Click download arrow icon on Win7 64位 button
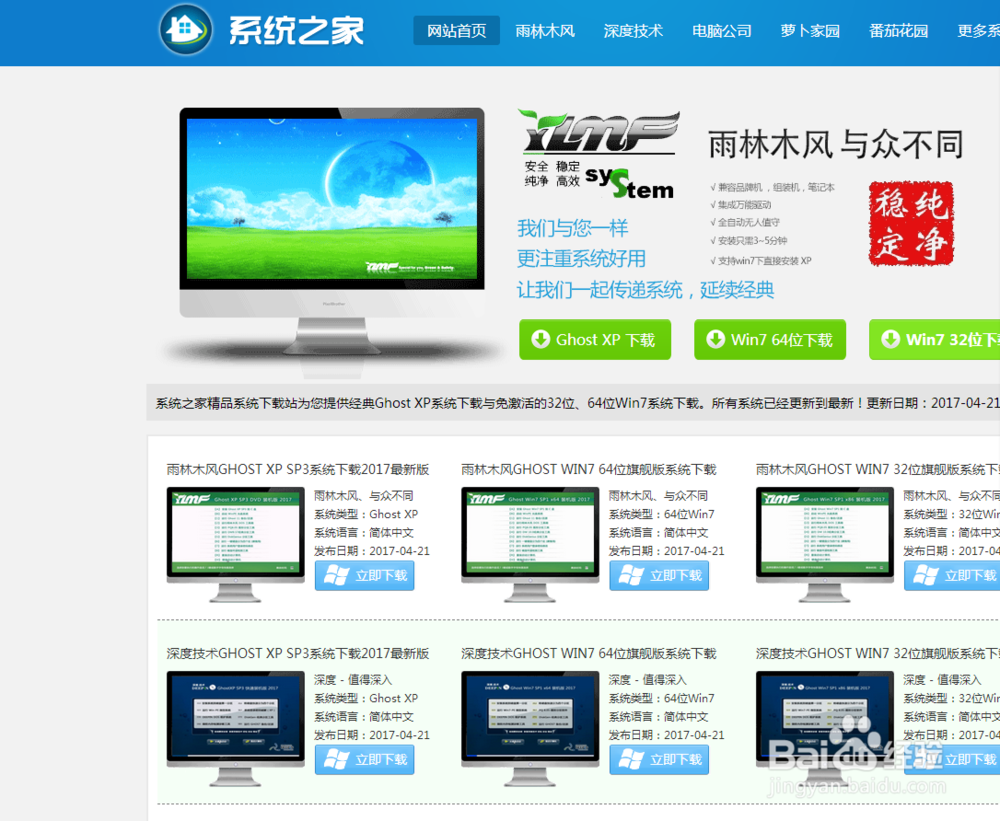This screenshot has width=1000, height=821. (716, 339)
